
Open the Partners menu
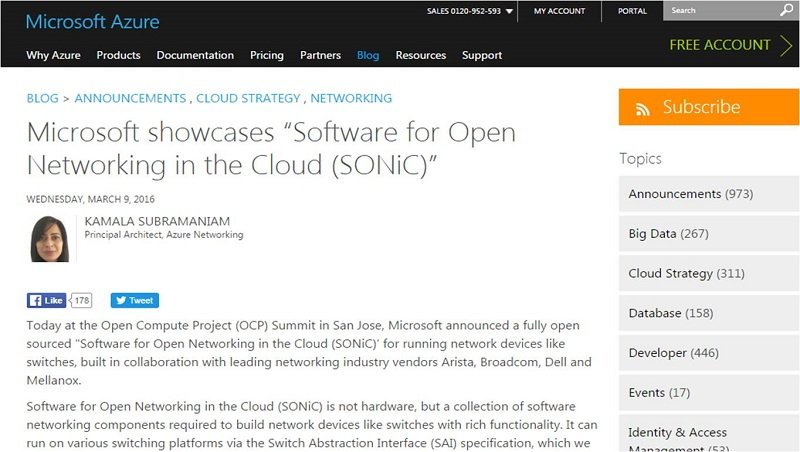coord(320,55)
